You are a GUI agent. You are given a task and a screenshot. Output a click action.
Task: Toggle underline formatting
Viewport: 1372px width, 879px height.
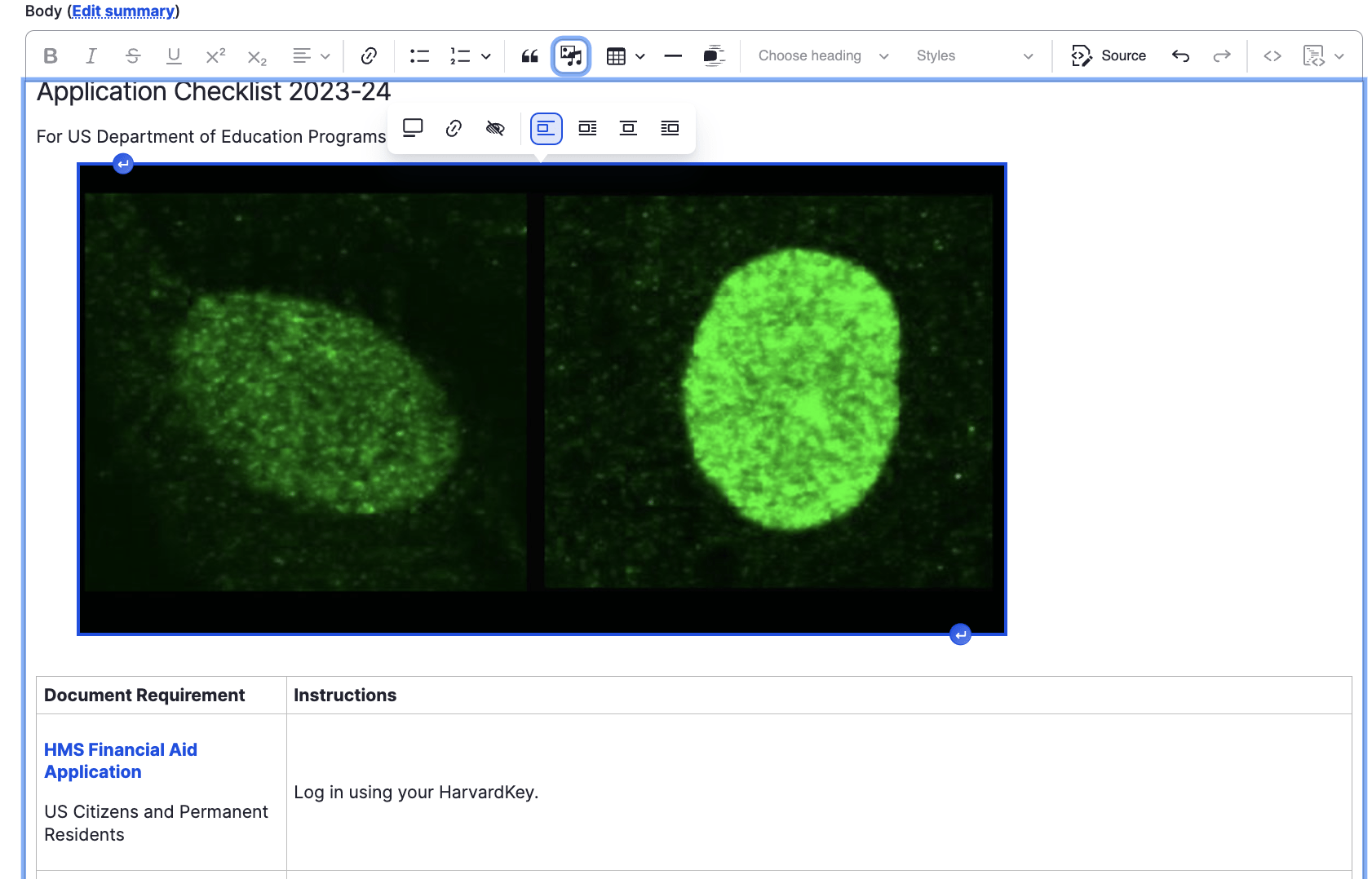(x=174, y=55)
